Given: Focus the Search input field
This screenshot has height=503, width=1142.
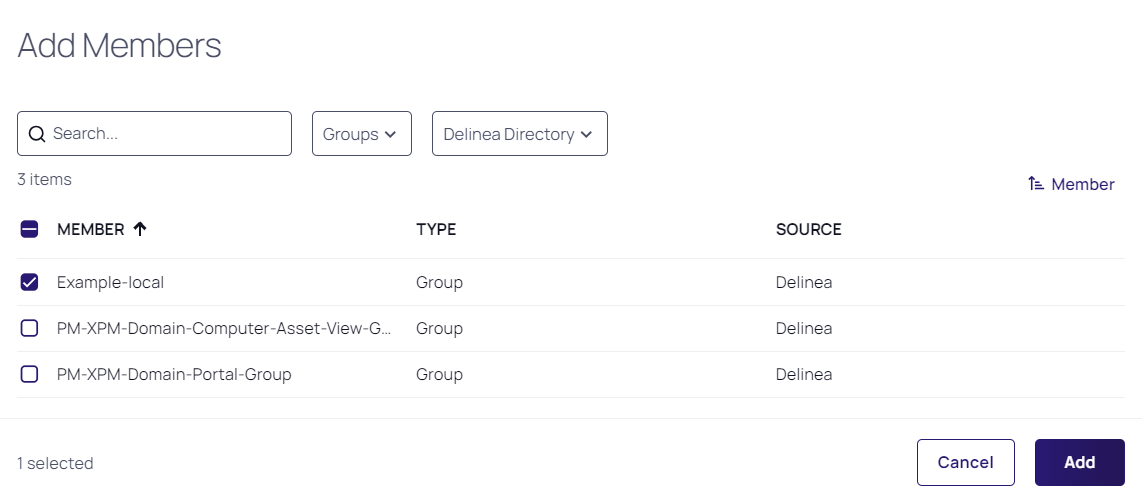Looking at the screenshot, I should click(x=165, y=134).
